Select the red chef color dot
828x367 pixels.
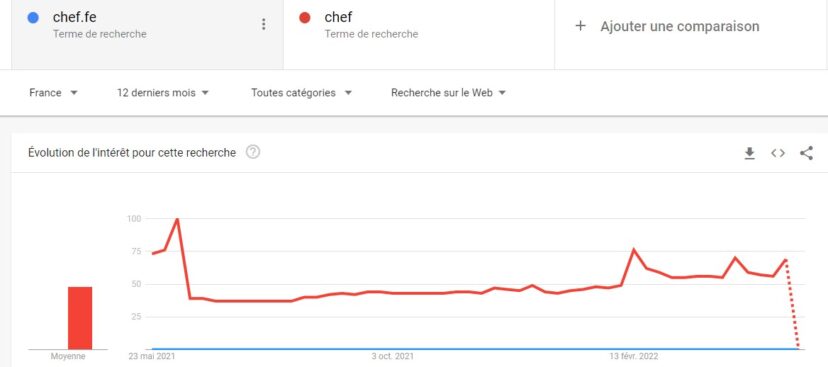tap(304, 18)
